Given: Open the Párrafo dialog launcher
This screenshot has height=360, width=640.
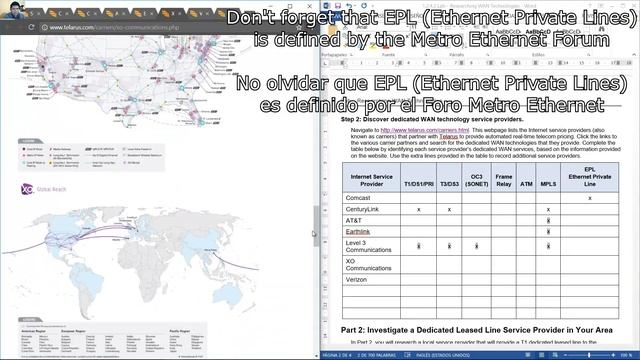Looking at the screenshot, I should click(x=488, y=55).
